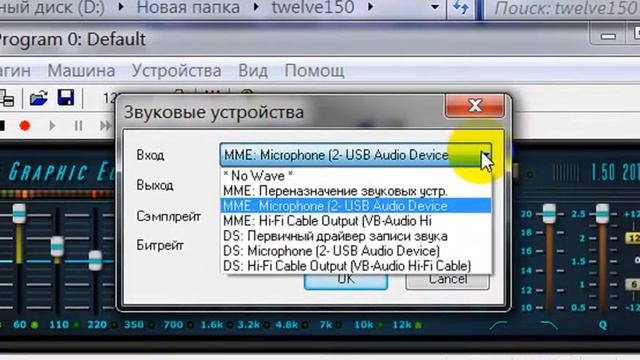
Task: Toggle the 4.8k band LED
Action: pos(305,325)
